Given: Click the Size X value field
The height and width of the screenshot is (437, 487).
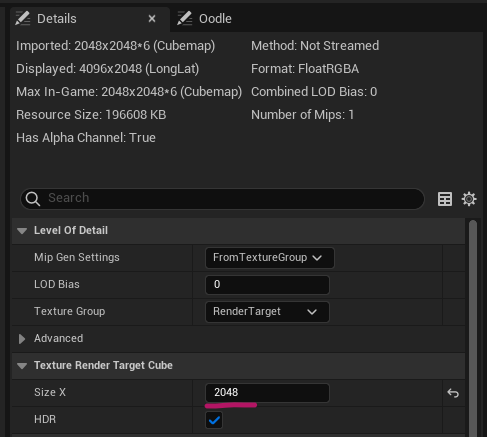Looking at the screenshot, I should (x=267, y=393).
